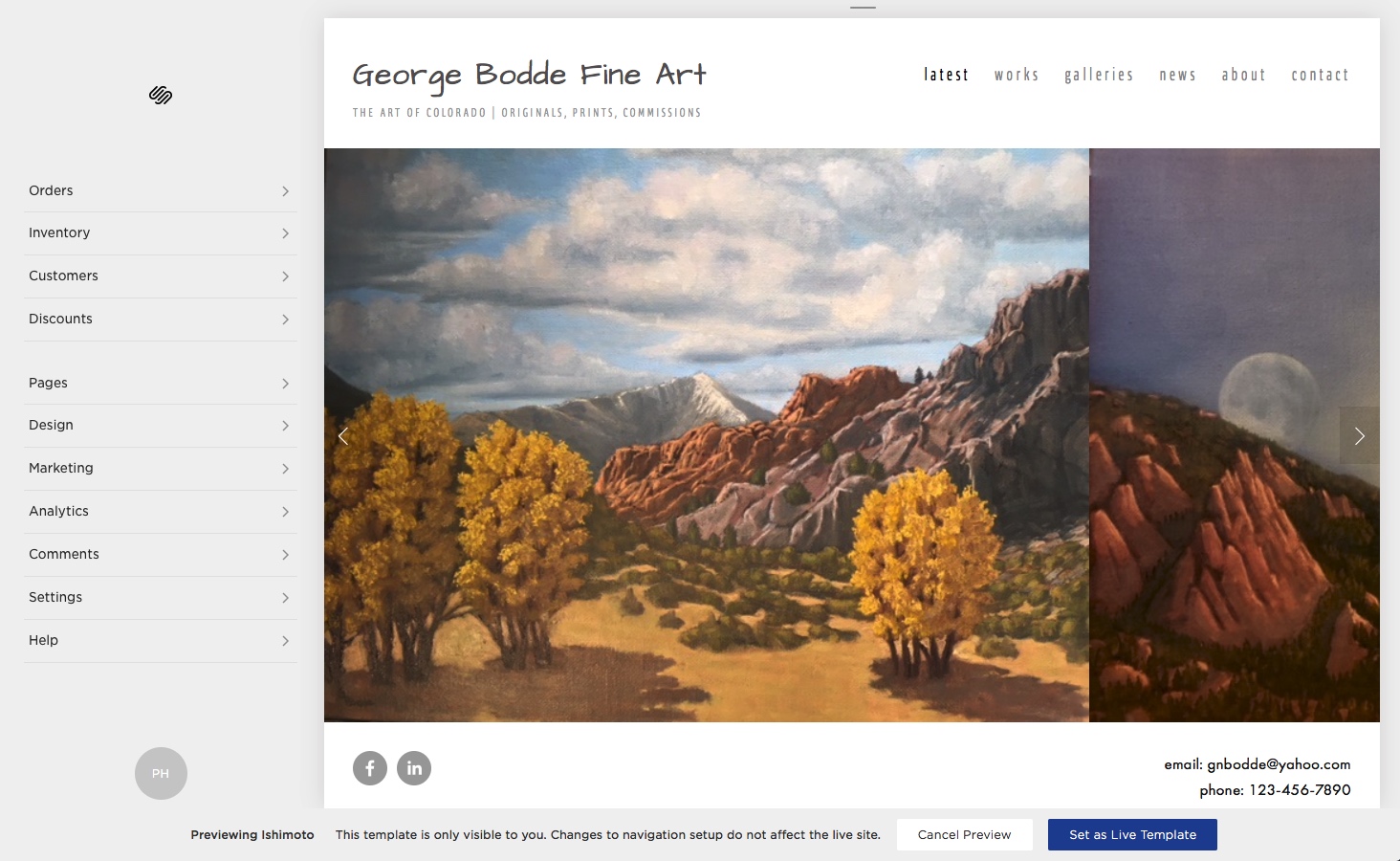Go back with the left slideshow arrow
The width and height of the screenshot is (1400, 861).
tap(343, 436)
